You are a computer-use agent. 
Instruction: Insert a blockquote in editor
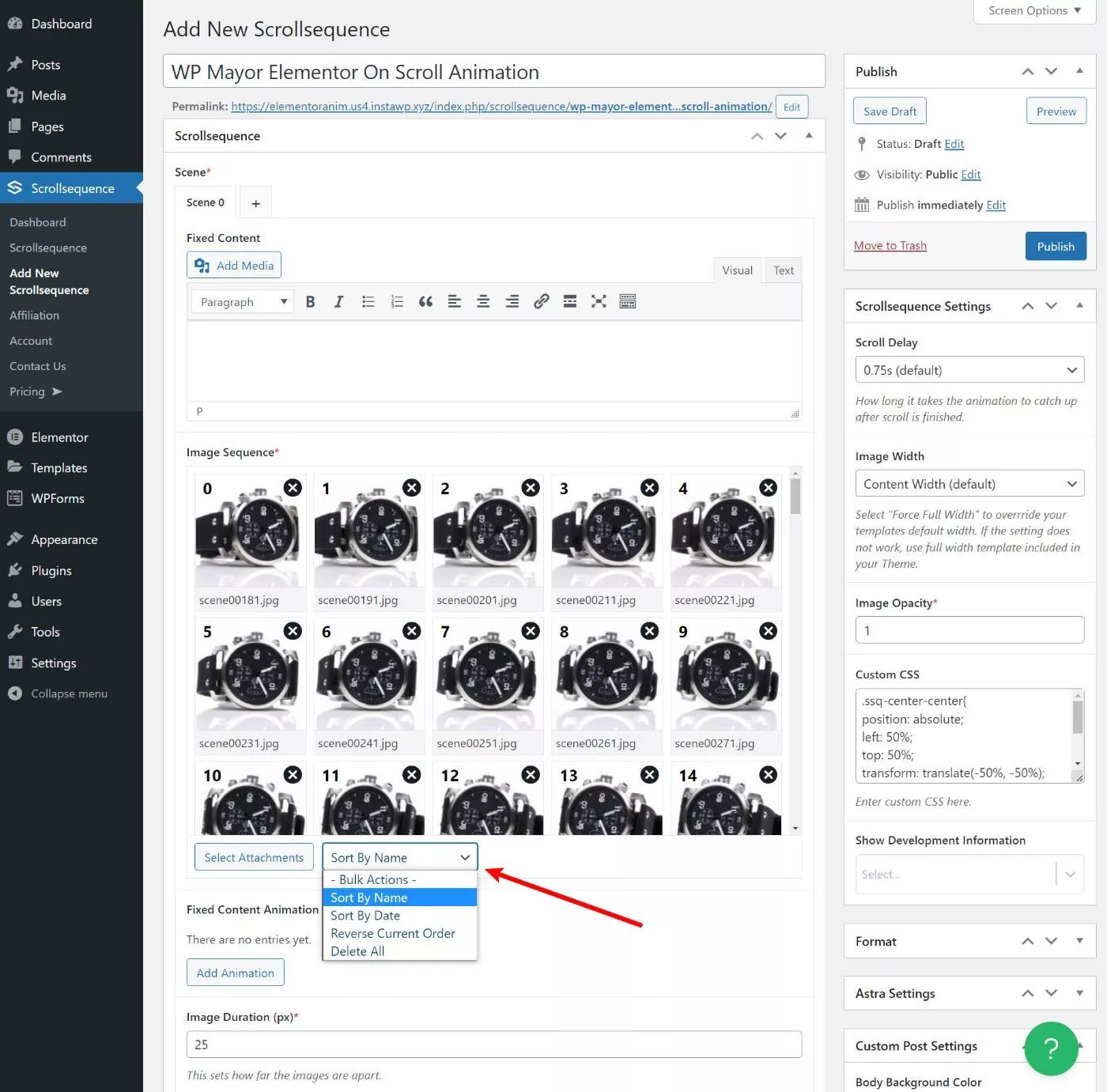(425, 301)
